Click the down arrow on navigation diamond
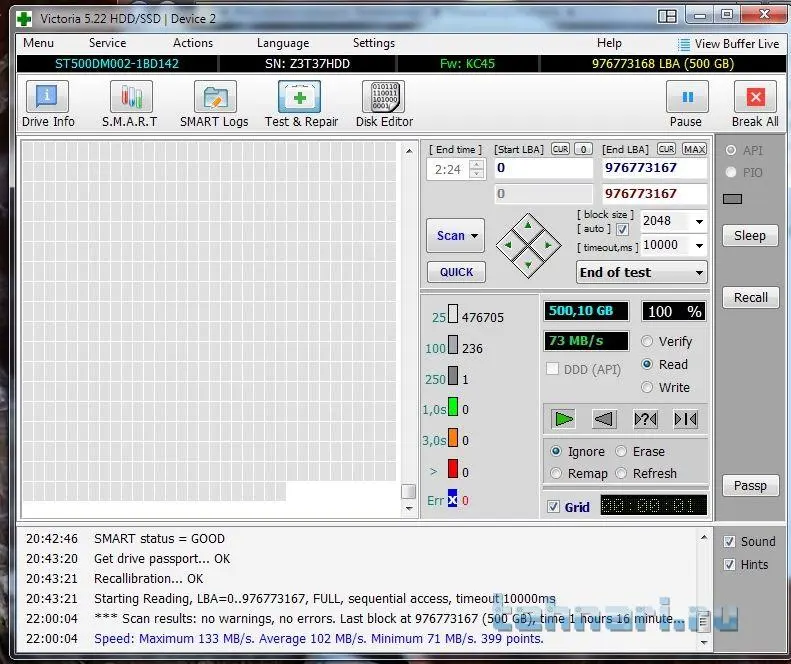Viewport: 791px width, 664px height. pos(528,265)
